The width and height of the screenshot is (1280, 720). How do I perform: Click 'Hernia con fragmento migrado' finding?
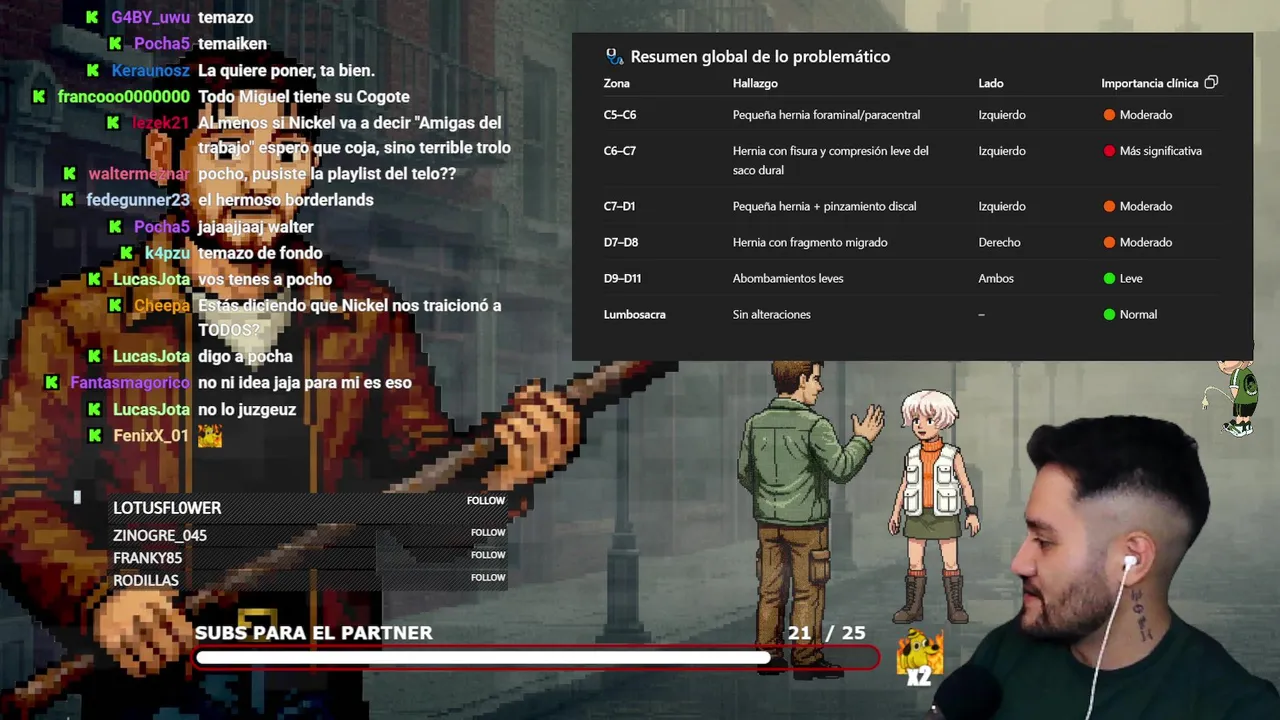(x=810, y=242)
